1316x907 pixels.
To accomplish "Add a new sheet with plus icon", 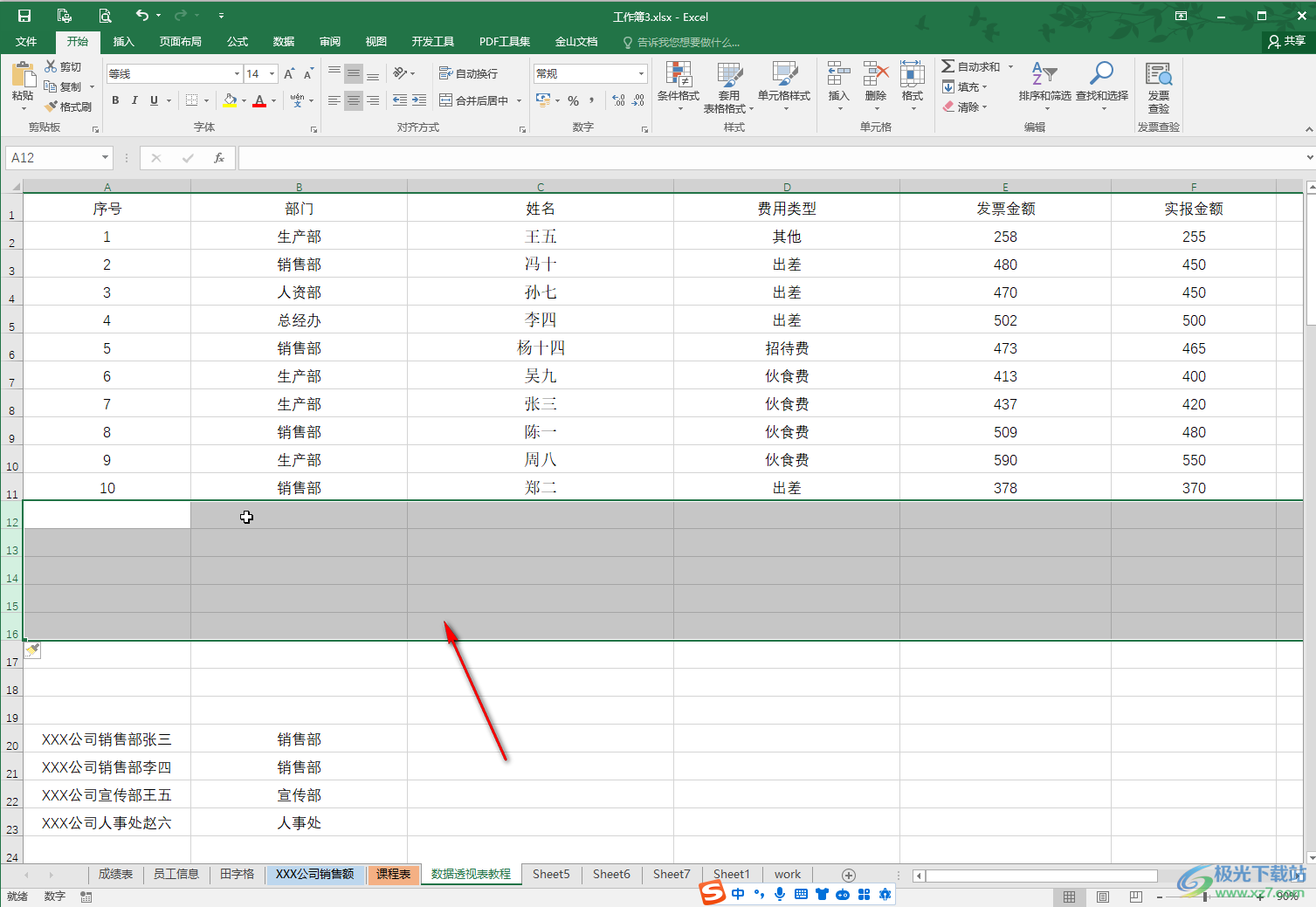I will [x=848, y=875].
